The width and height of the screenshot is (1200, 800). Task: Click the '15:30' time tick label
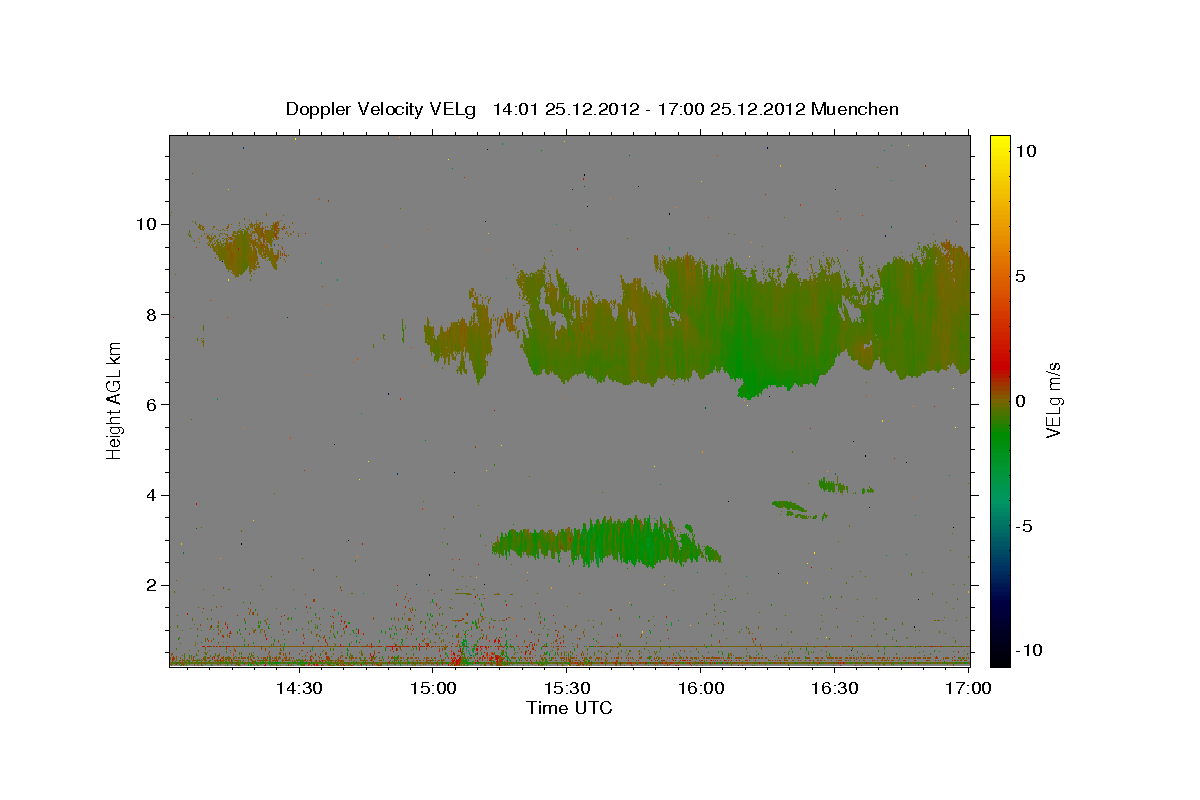567,688
